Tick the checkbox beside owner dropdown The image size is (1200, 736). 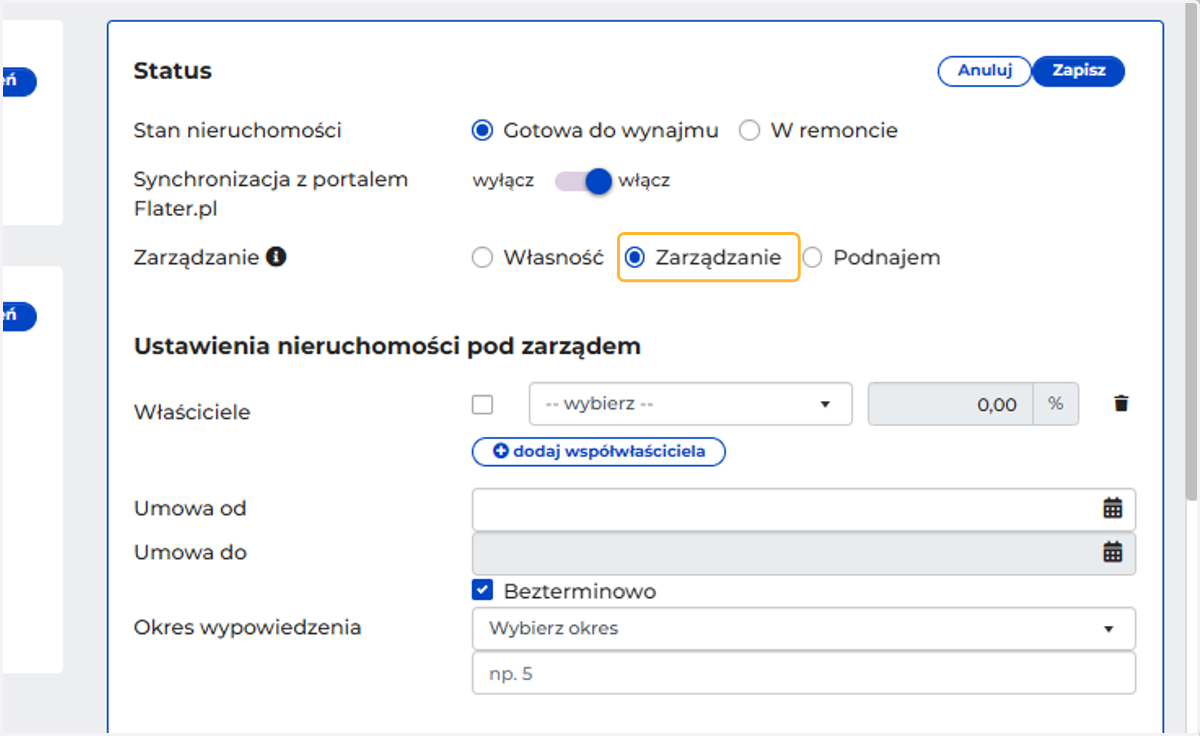pyautogui.click(x=482, y=405)
